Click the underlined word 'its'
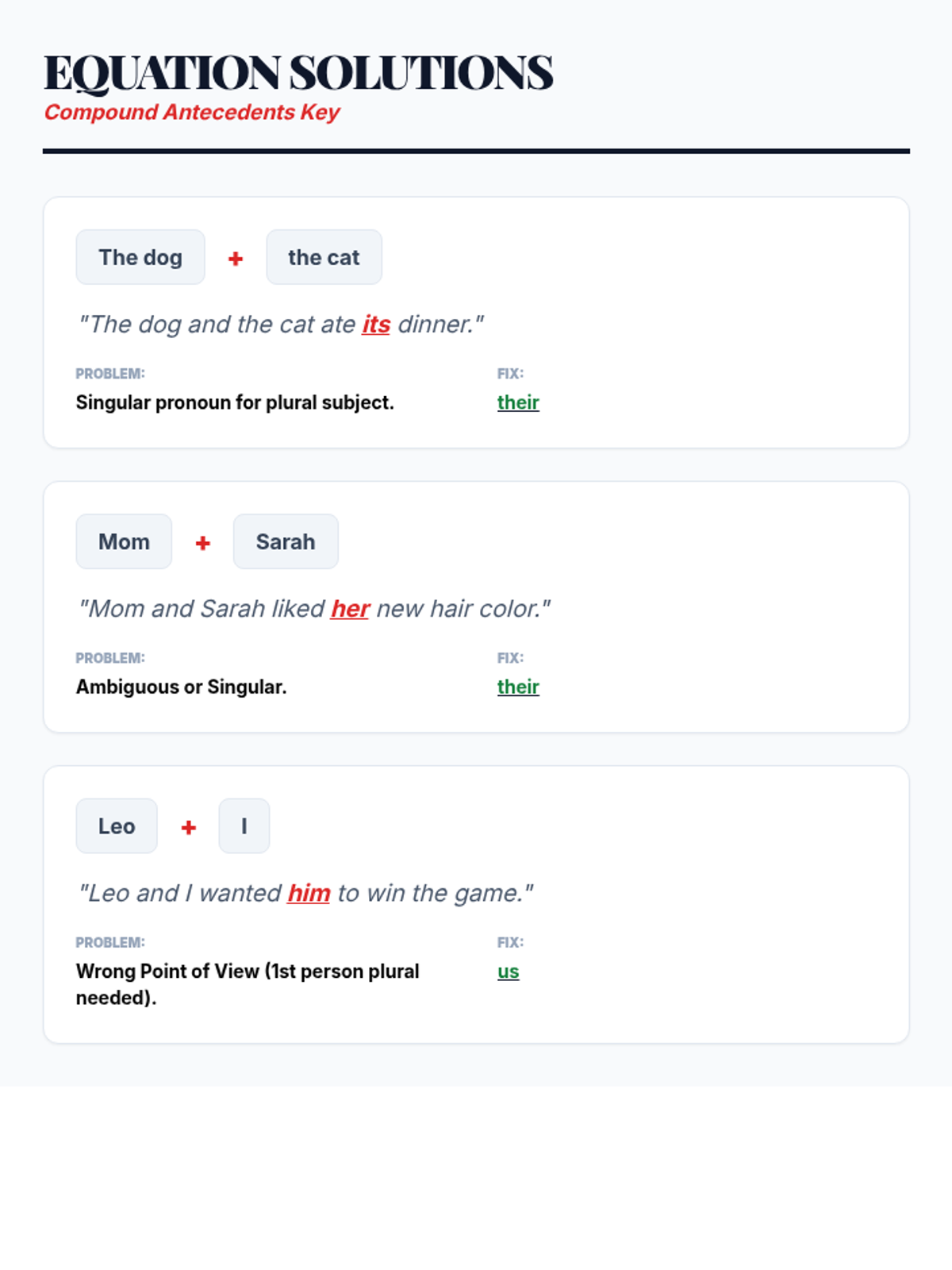 376,324
